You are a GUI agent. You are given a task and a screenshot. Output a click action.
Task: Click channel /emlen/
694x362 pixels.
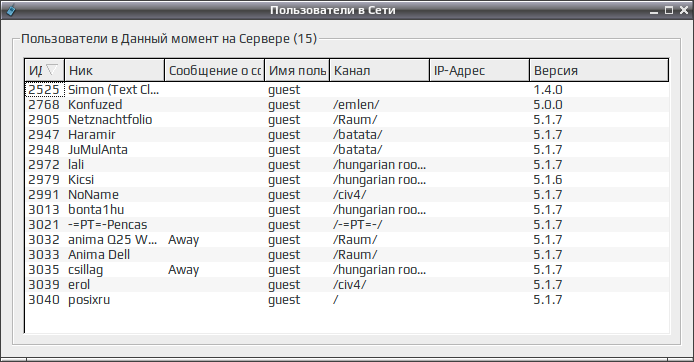pyautogui.click(x=356, y=105)
